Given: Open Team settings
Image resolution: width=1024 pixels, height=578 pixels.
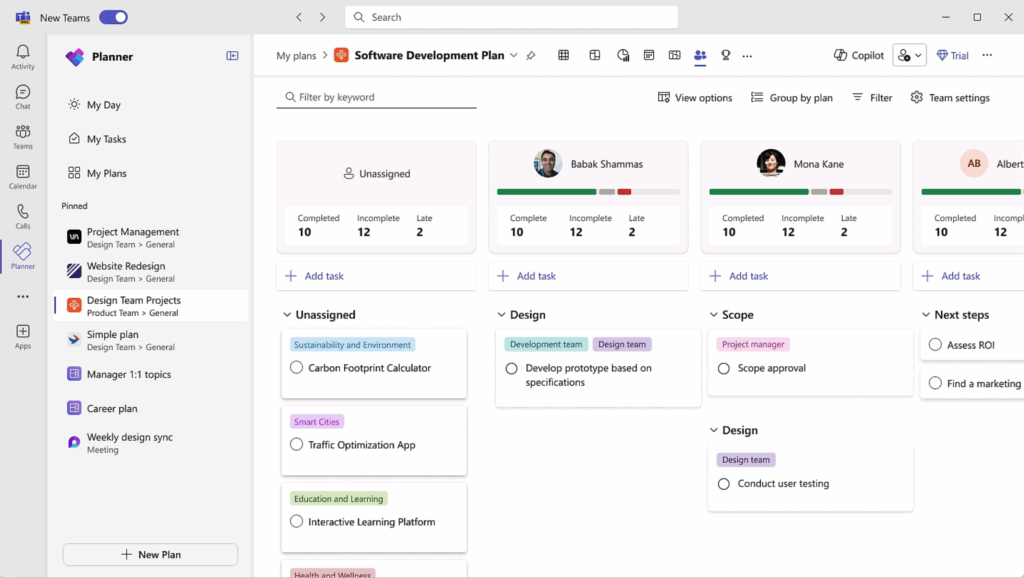Looking at the screenshot, I should point(950,98).
